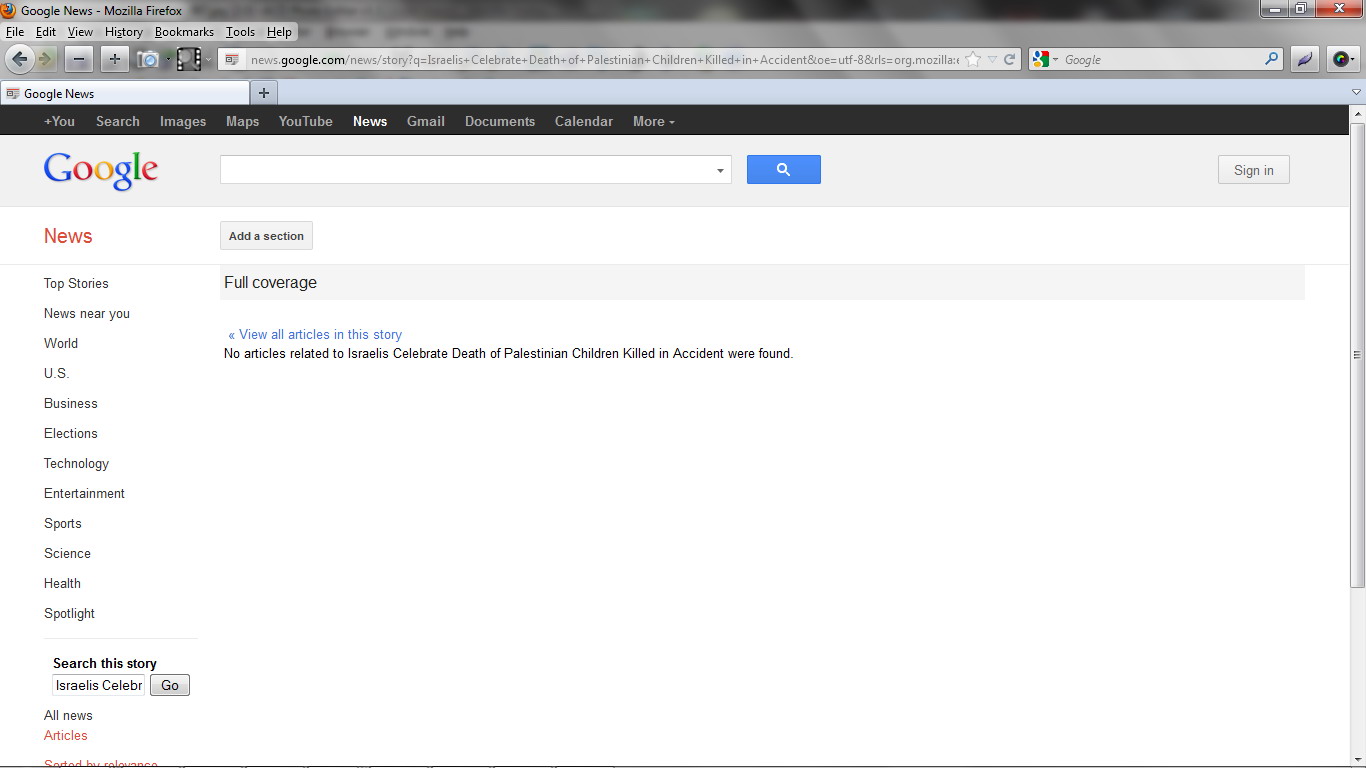Open the History menu
The image size is (1366, 768).
click(124, 32)
